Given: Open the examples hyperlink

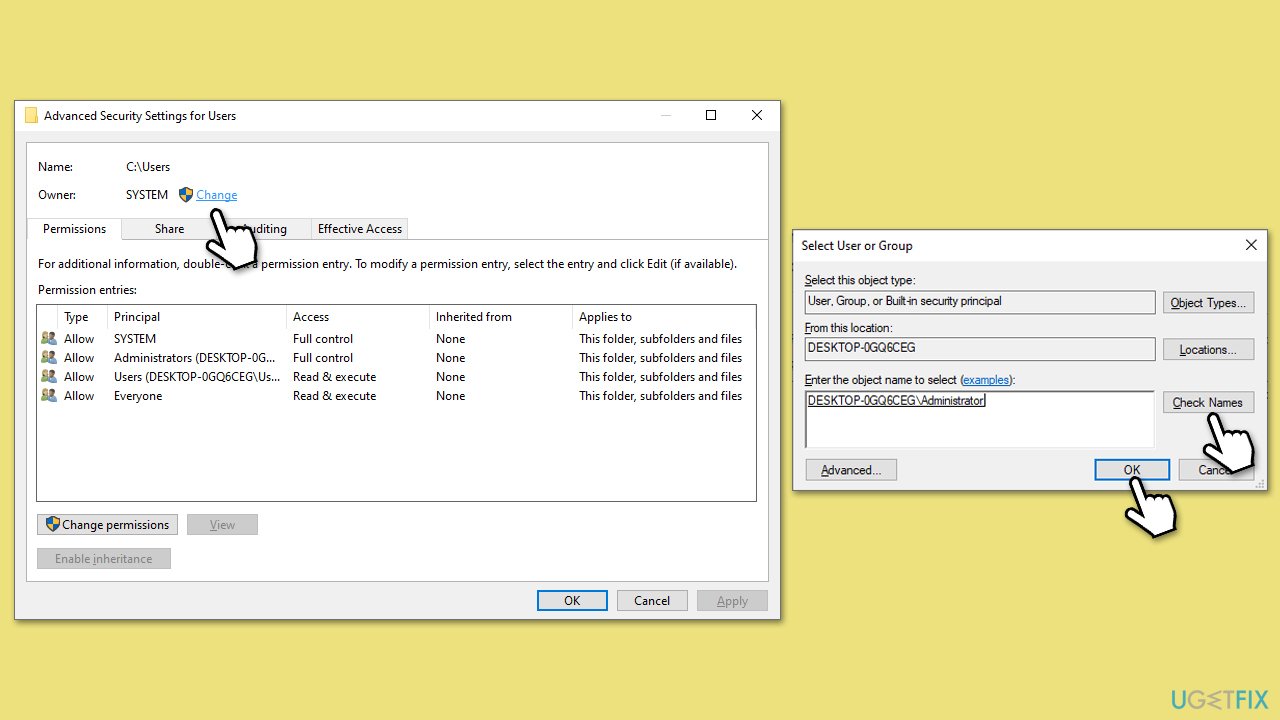Looking at the screenshot, I should 986,381.
